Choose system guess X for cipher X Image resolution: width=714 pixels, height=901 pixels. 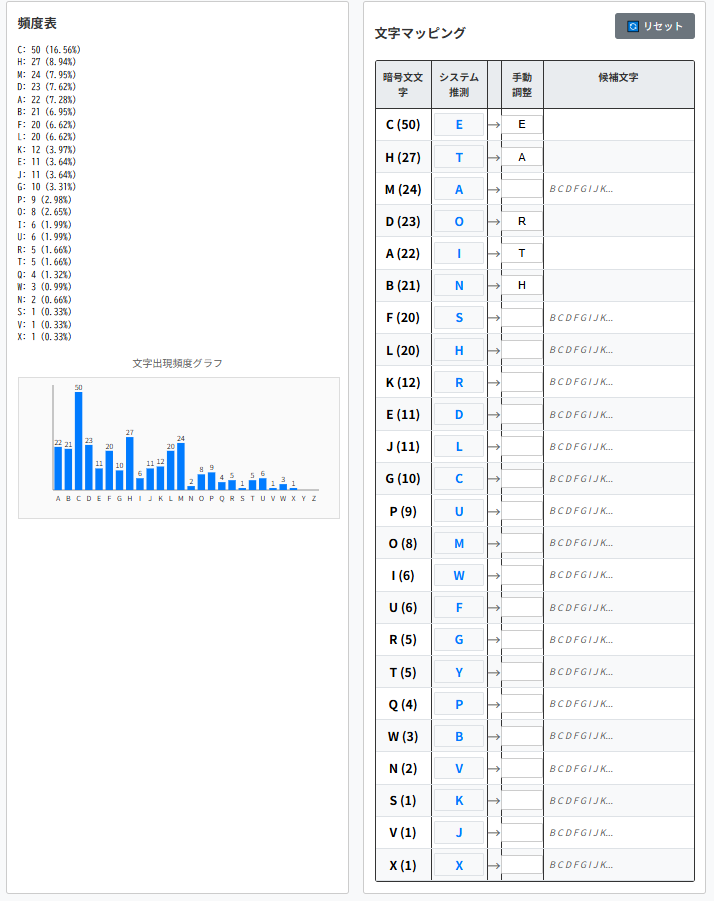coord(459,865)
